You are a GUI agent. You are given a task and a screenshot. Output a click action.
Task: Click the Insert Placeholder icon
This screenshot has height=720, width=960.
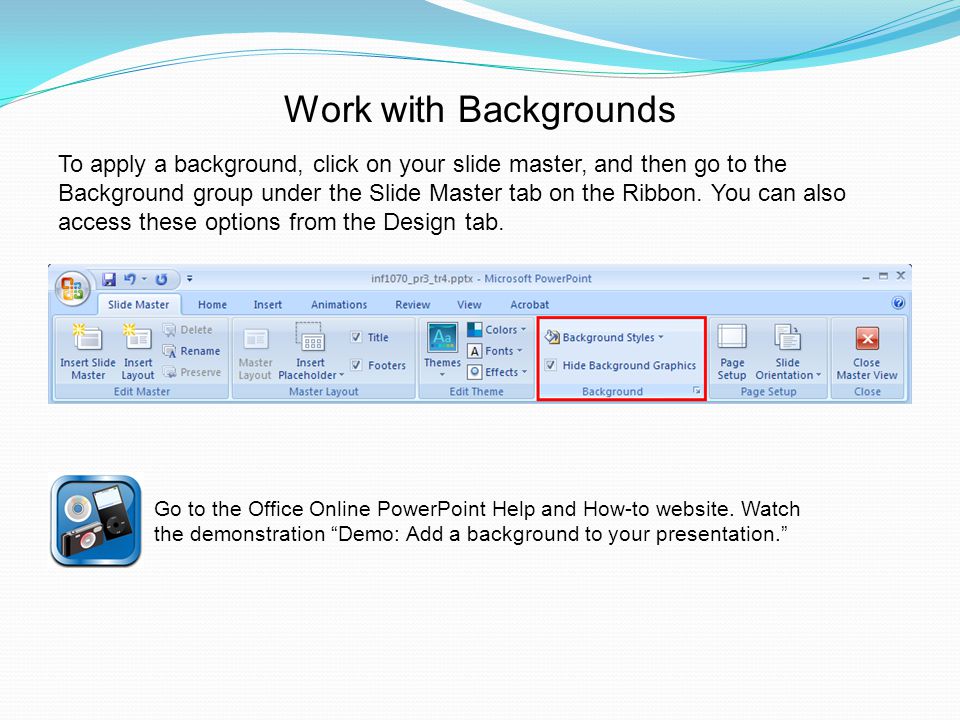coord(310,337)
